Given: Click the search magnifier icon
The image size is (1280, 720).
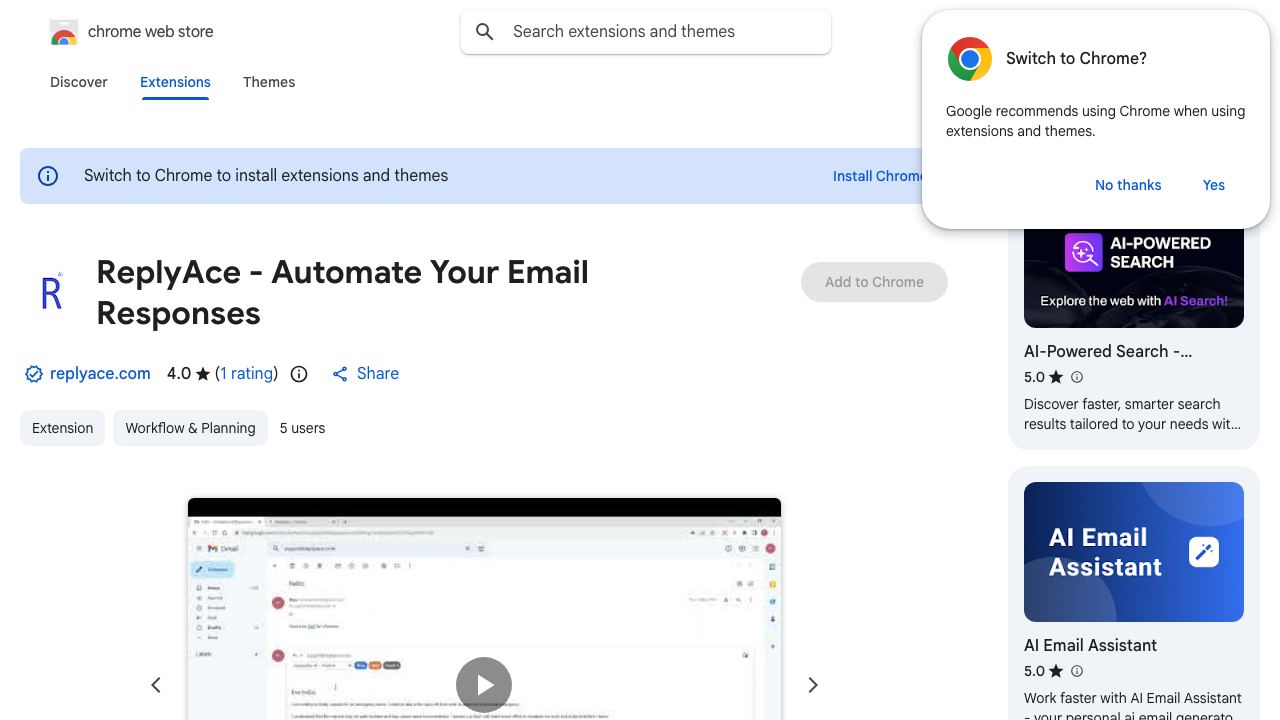Looking at the screenshot, I should [485, 32].
